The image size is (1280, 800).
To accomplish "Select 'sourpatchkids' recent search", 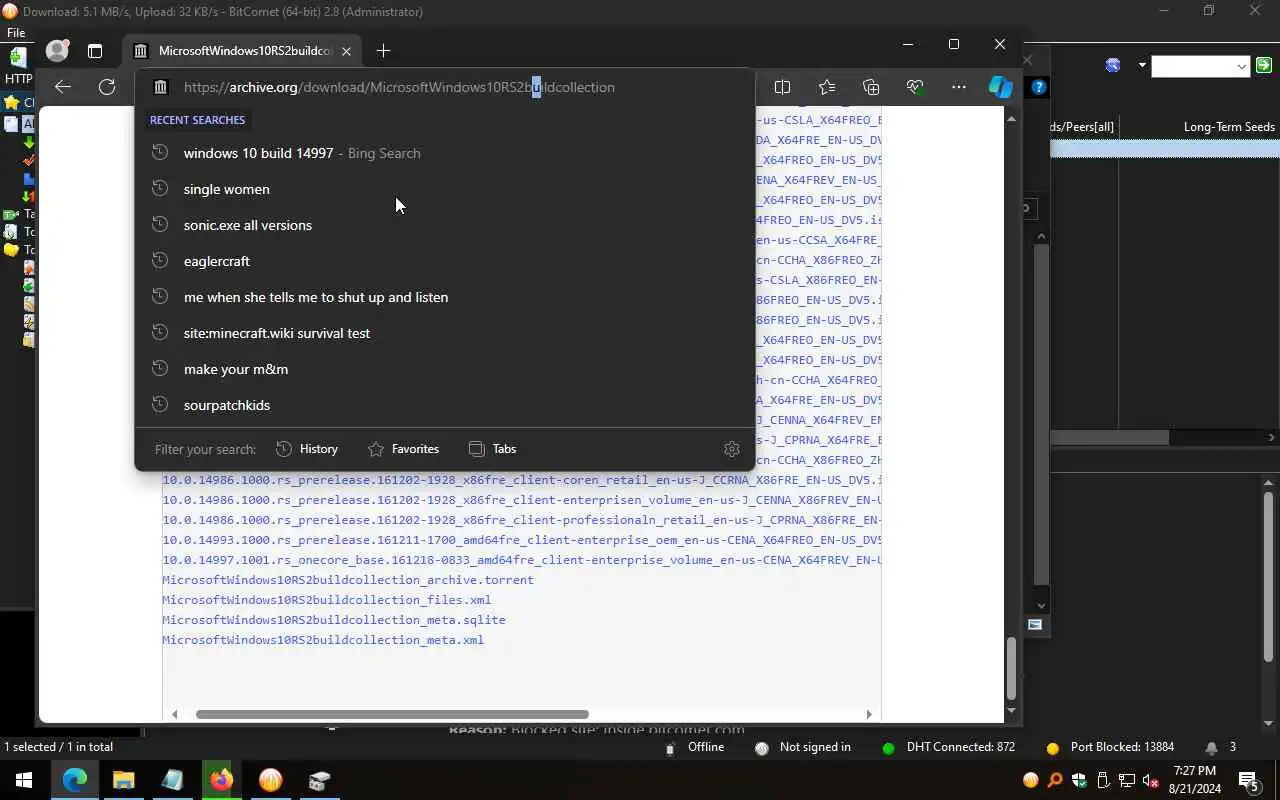I will pos(445,405).
